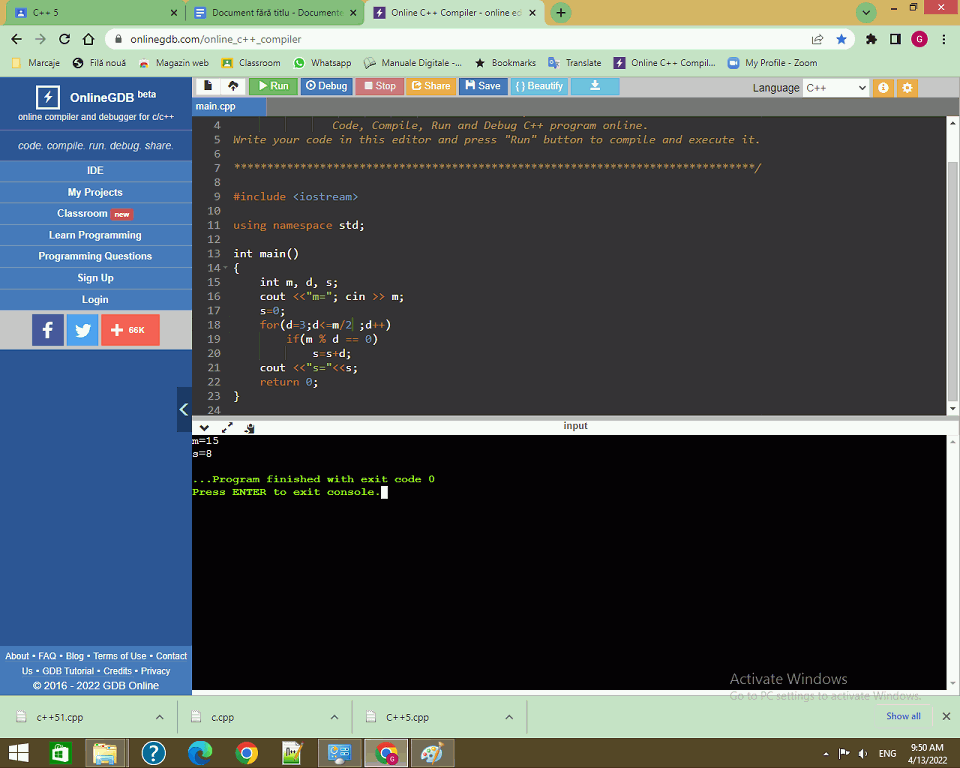
Task: Collapse the left sidebar with arrow
Action: 184,409
